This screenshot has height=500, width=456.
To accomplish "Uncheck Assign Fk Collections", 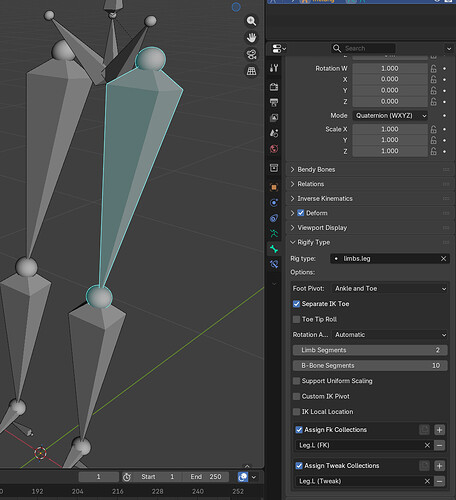I will pos(299,430).
